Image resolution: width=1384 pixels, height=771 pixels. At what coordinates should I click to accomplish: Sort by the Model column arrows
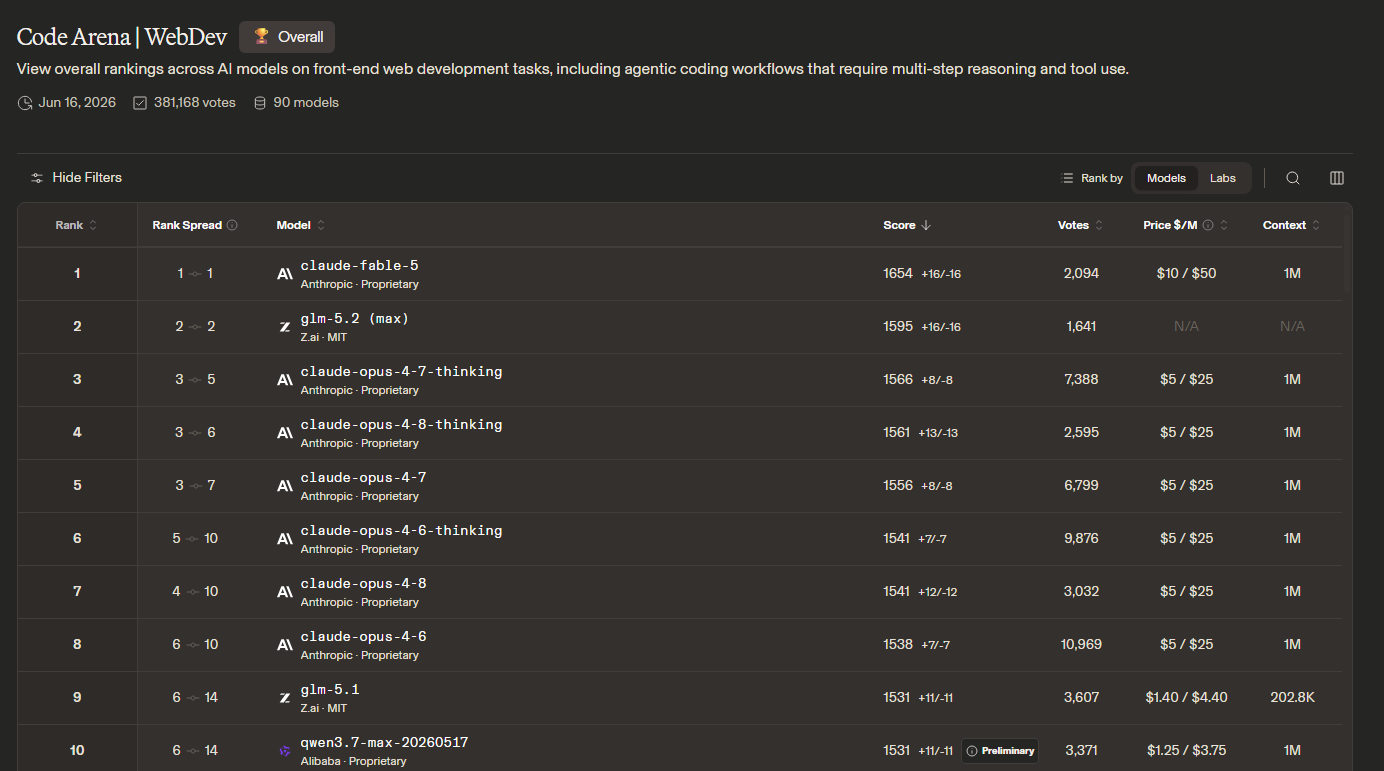click(321, 225)
